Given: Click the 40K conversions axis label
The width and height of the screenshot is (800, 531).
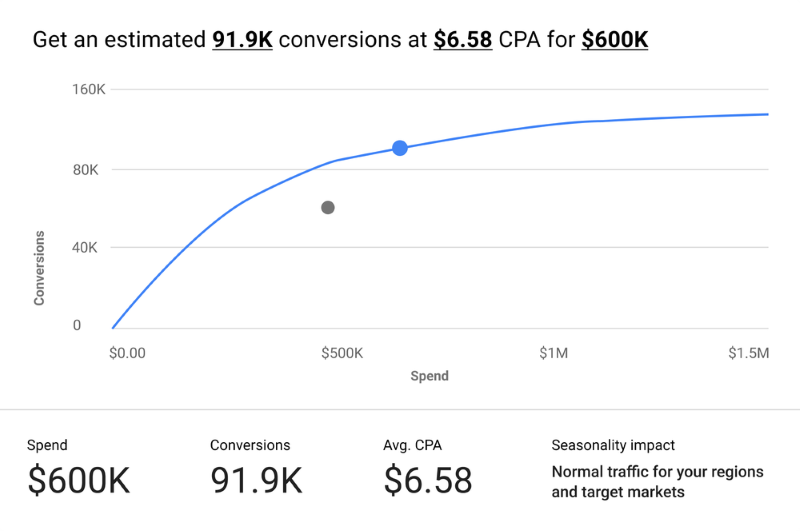Looking at the screenshot, I should tap(85, 248).
